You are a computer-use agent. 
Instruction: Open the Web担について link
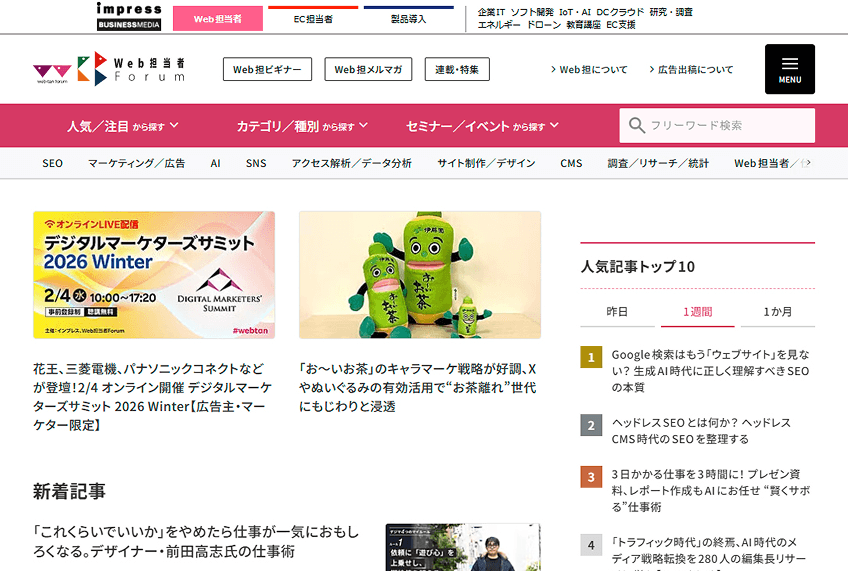click(x=589, y=70)
